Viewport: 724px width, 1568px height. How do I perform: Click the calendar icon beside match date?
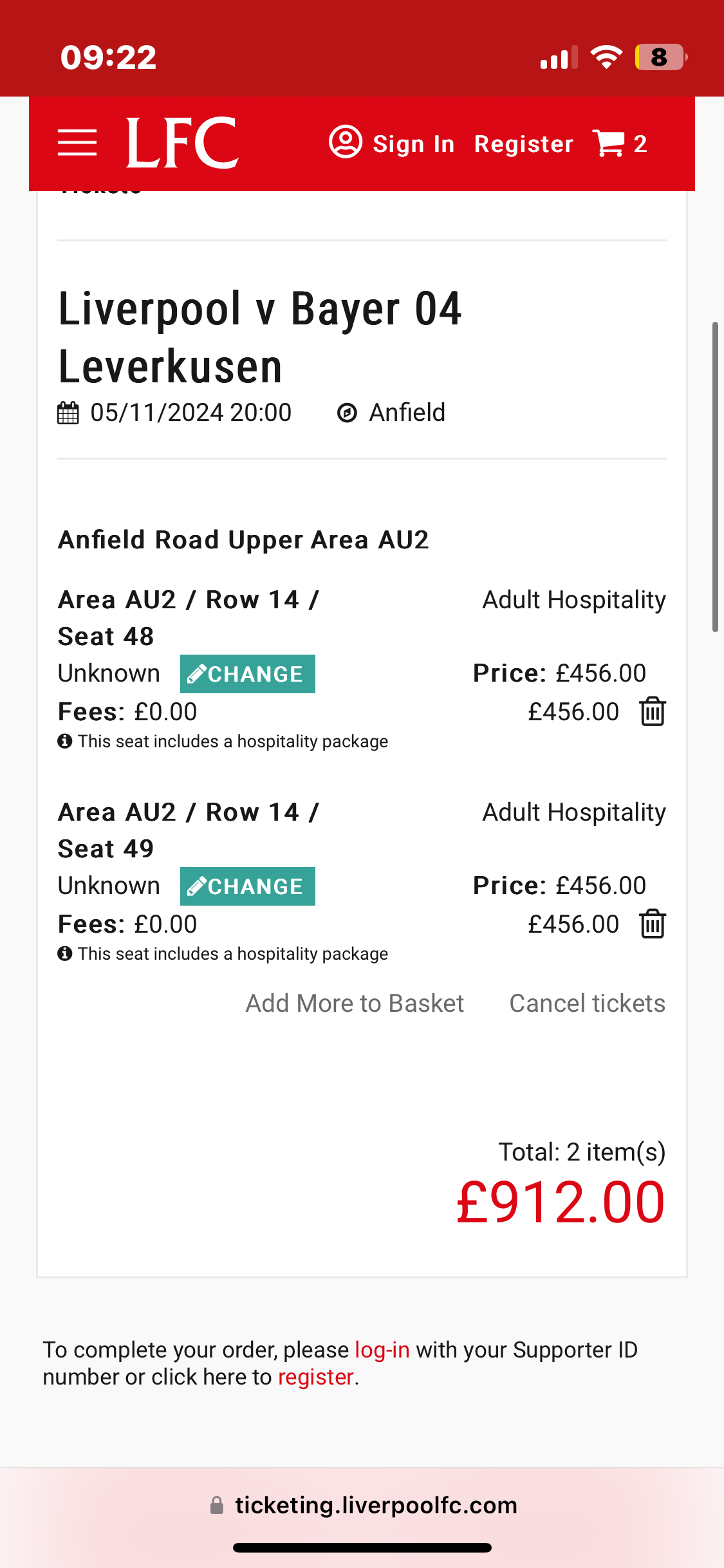click(x=68, y=413)
